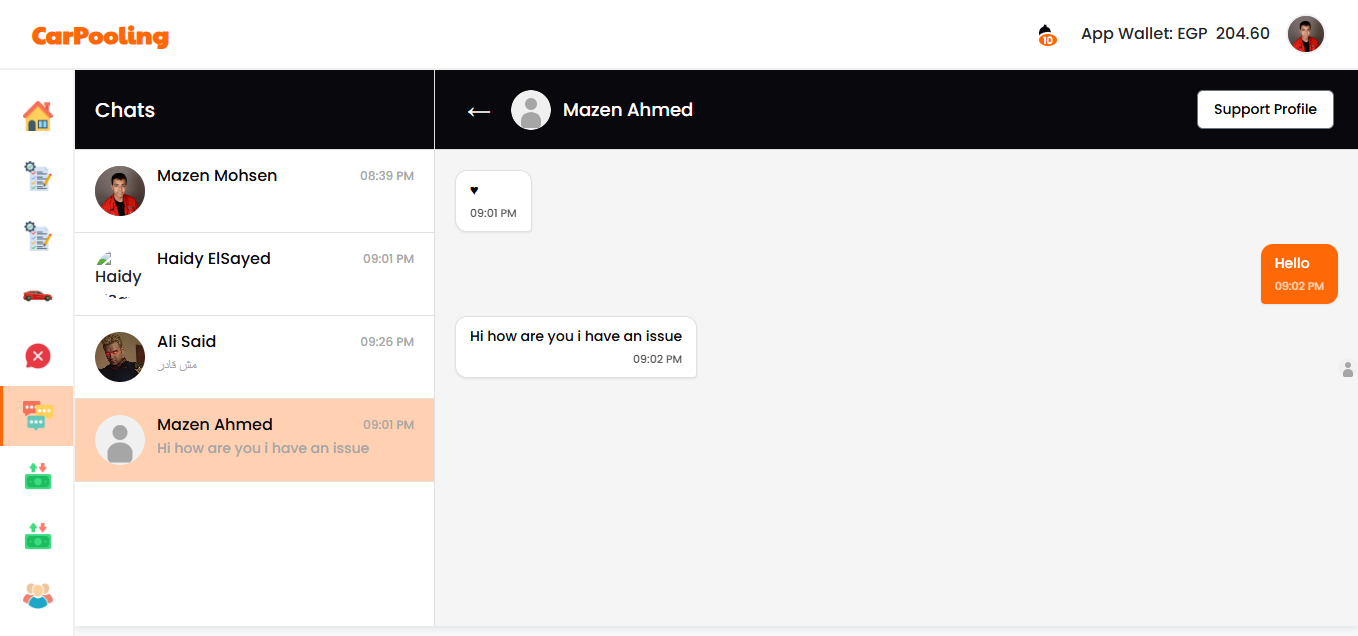Go to the Home sidebar icon
The width and height of the screenshot is (1358, 636).
(37, 116)
